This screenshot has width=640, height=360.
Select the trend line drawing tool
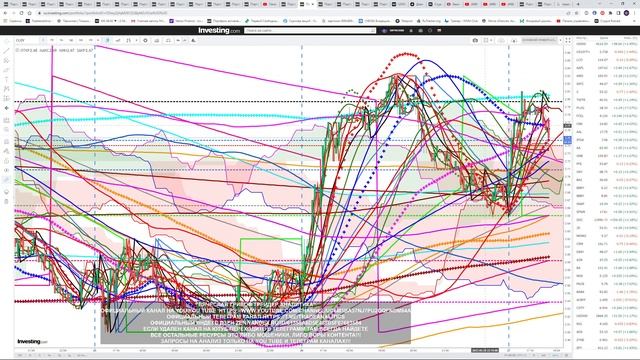pyautogui.click(x=6, y=51)
